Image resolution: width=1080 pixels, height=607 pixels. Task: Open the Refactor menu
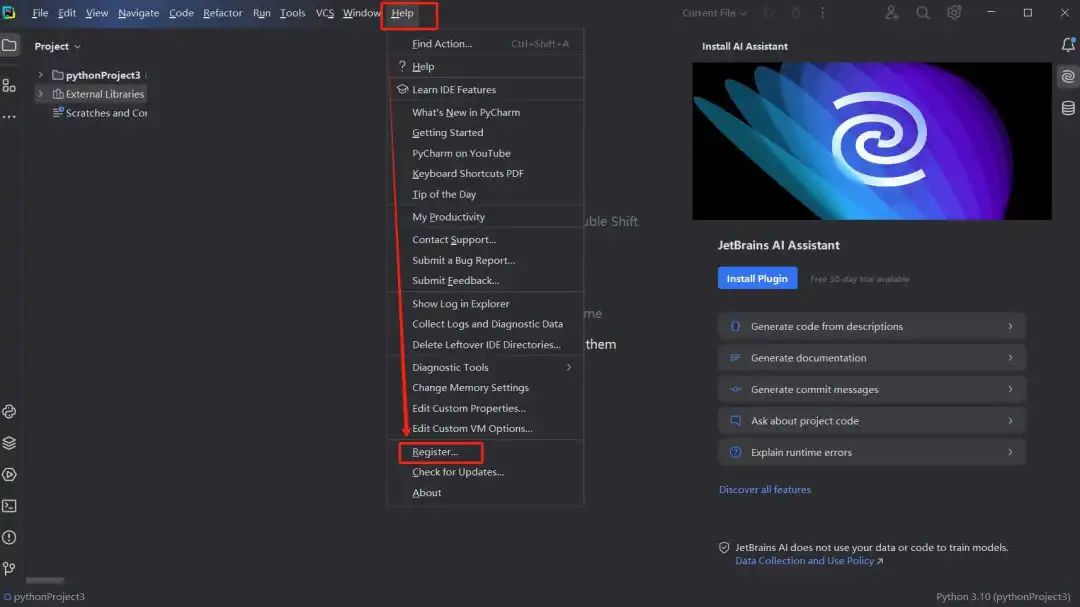tap(222, 13)
